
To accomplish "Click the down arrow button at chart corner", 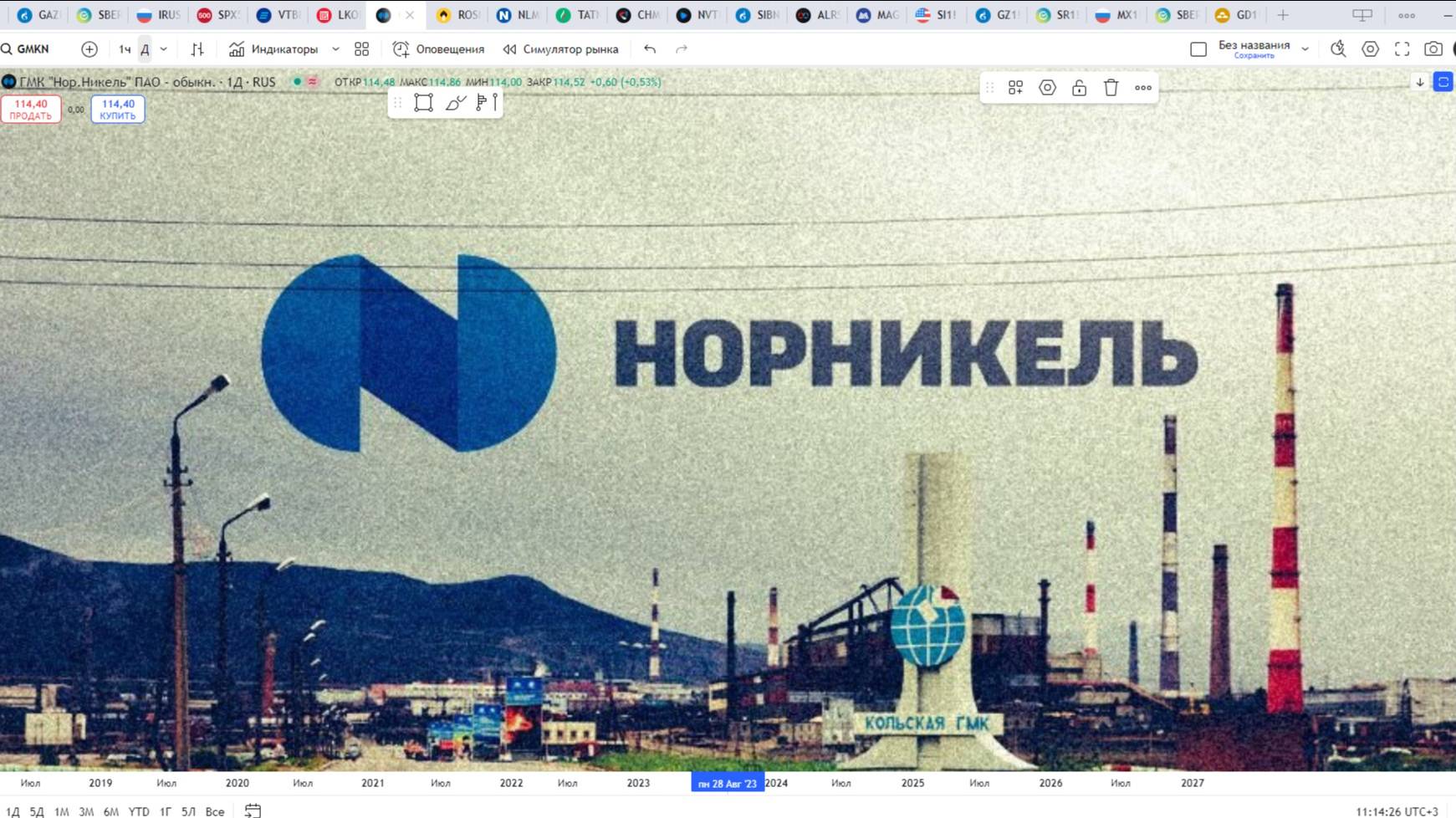I will click(1420, 82).
